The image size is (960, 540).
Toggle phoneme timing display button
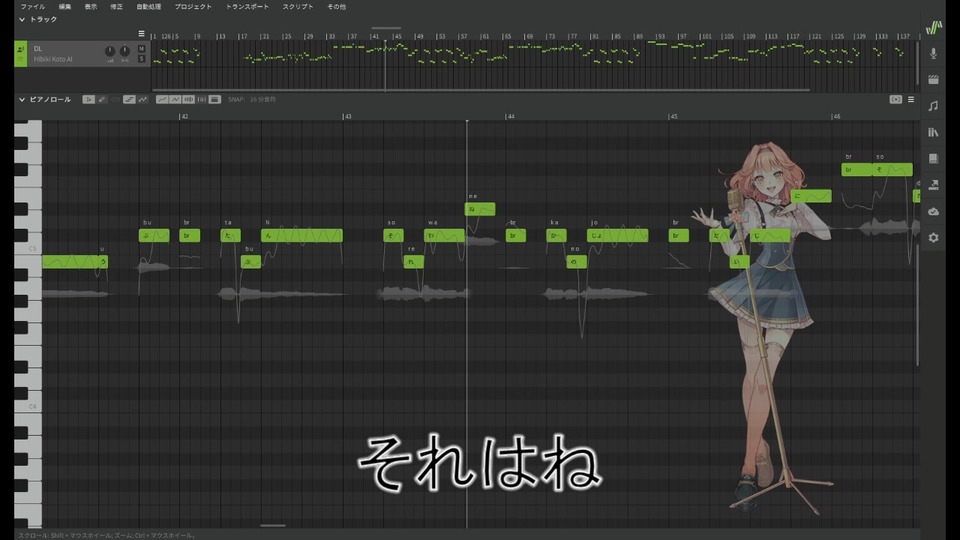point(201,99)
